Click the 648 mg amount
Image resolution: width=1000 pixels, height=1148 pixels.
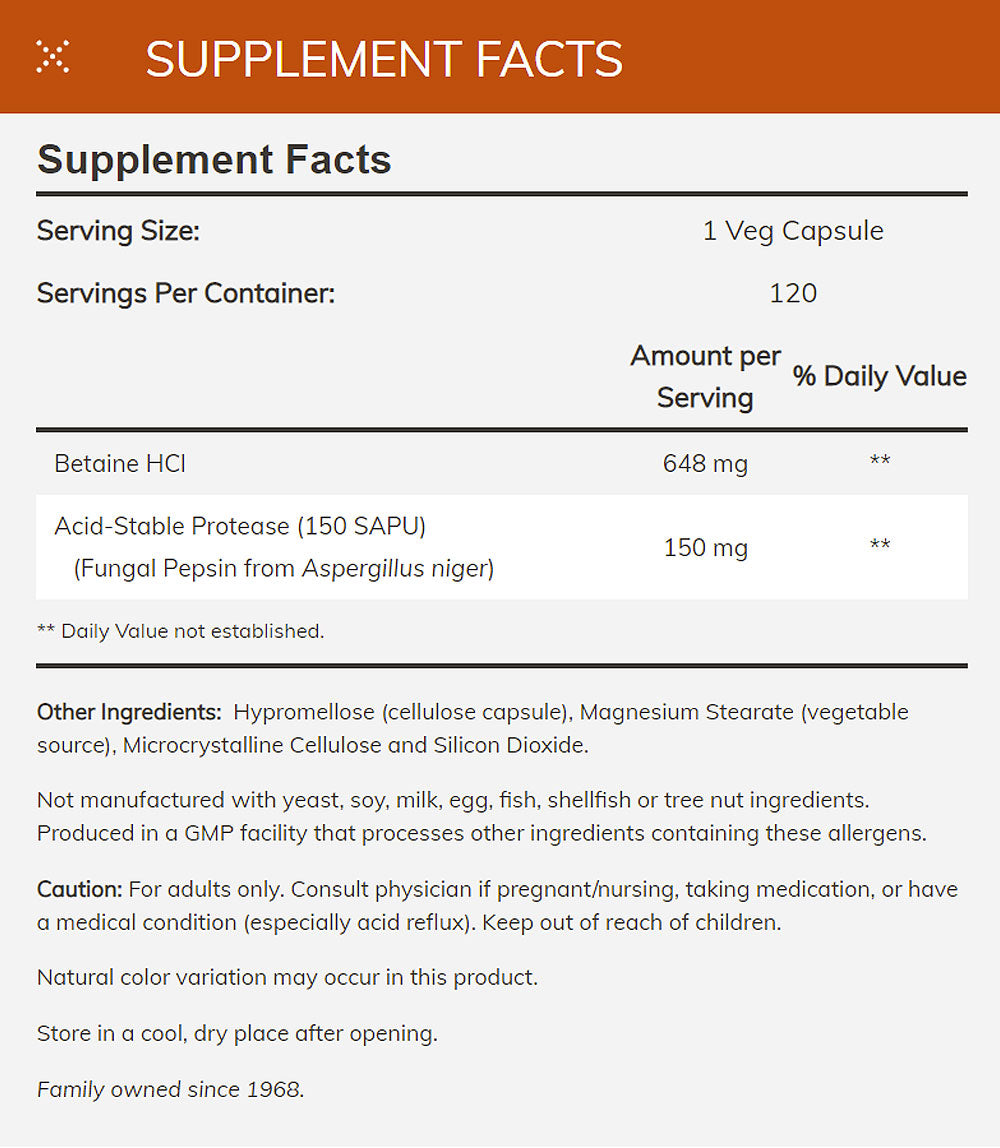coord(705,463)
